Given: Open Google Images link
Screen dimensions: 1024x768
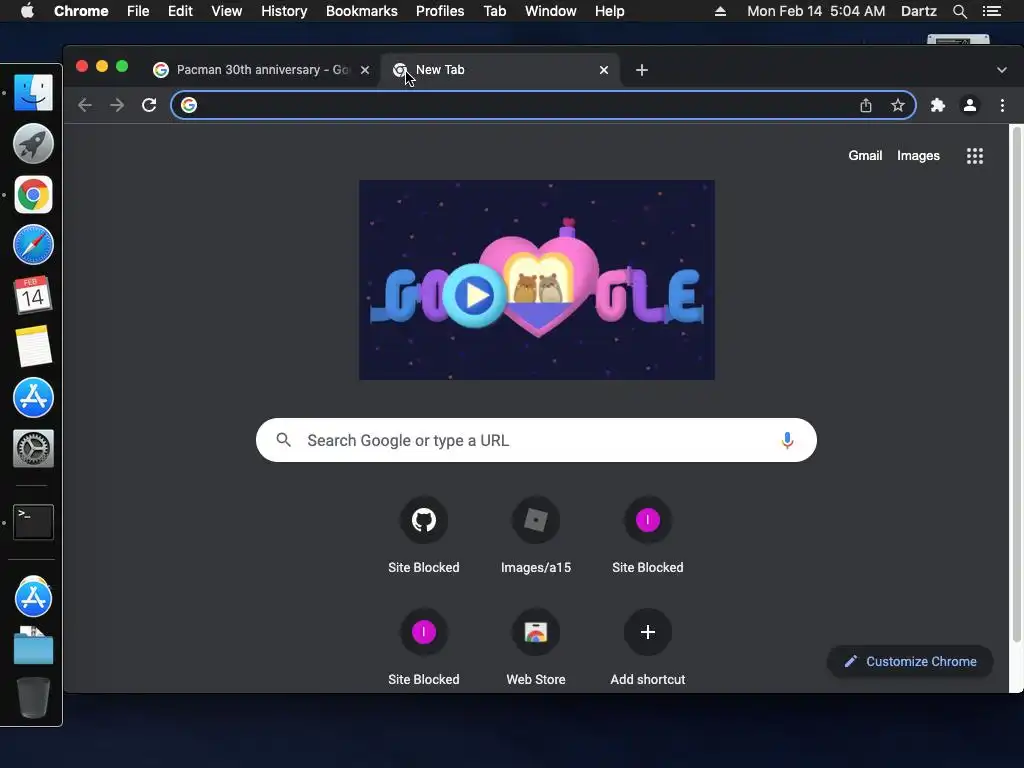Looking at the screenshot, I should pyautogui.click(x=918, y=155).
